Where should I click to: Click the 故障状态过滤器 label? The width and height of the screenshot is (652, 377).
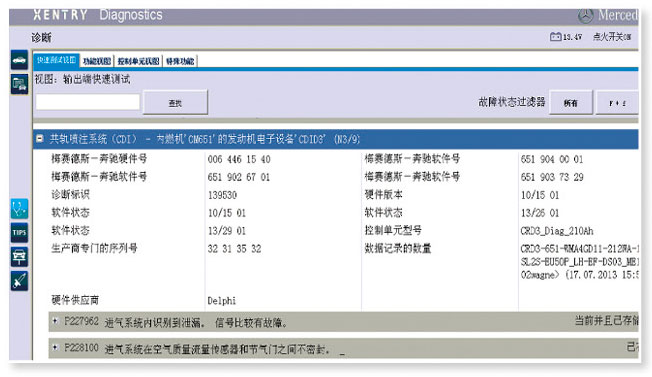[x=511, y=102]
